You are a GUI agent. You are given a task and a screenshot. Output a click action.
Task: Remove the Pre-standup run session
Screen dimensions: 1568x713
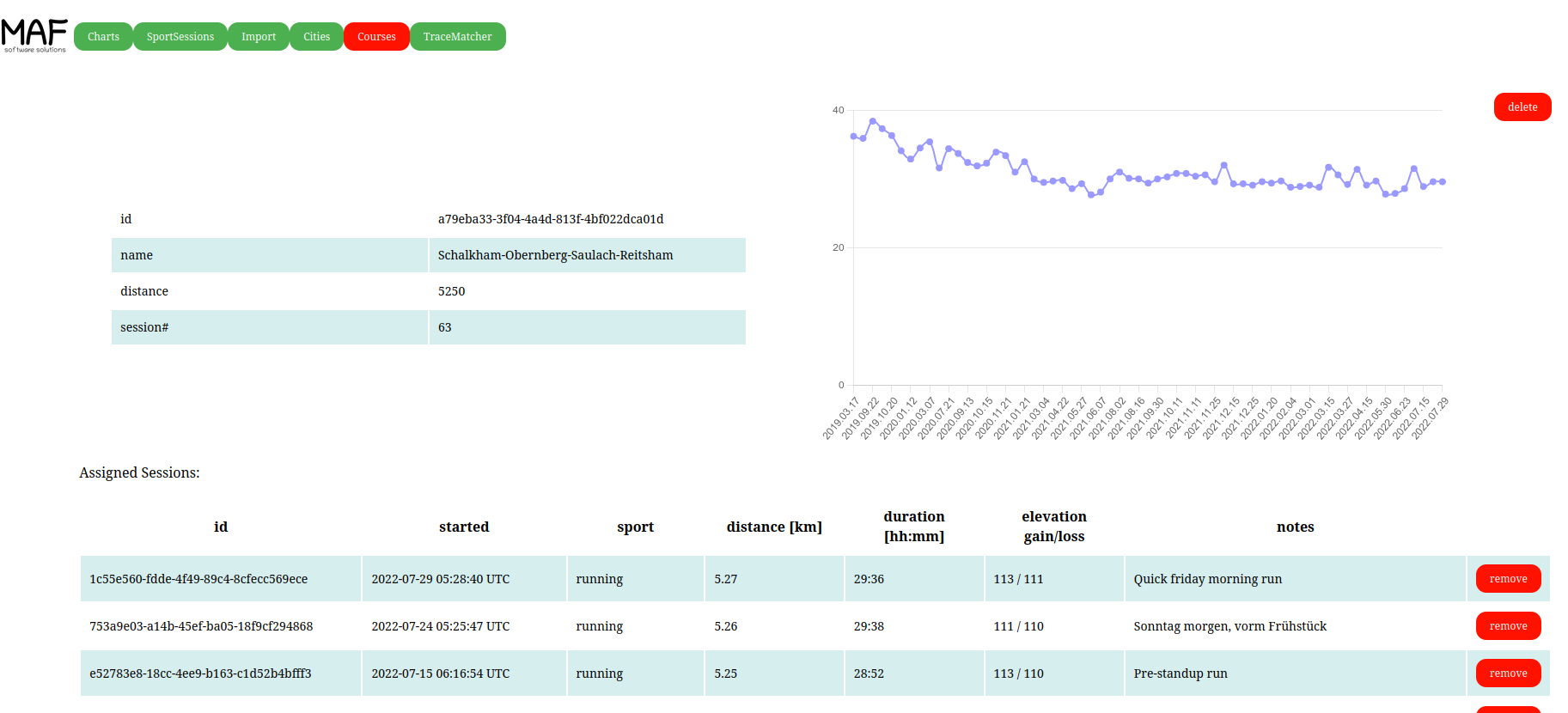[1509, 673]
